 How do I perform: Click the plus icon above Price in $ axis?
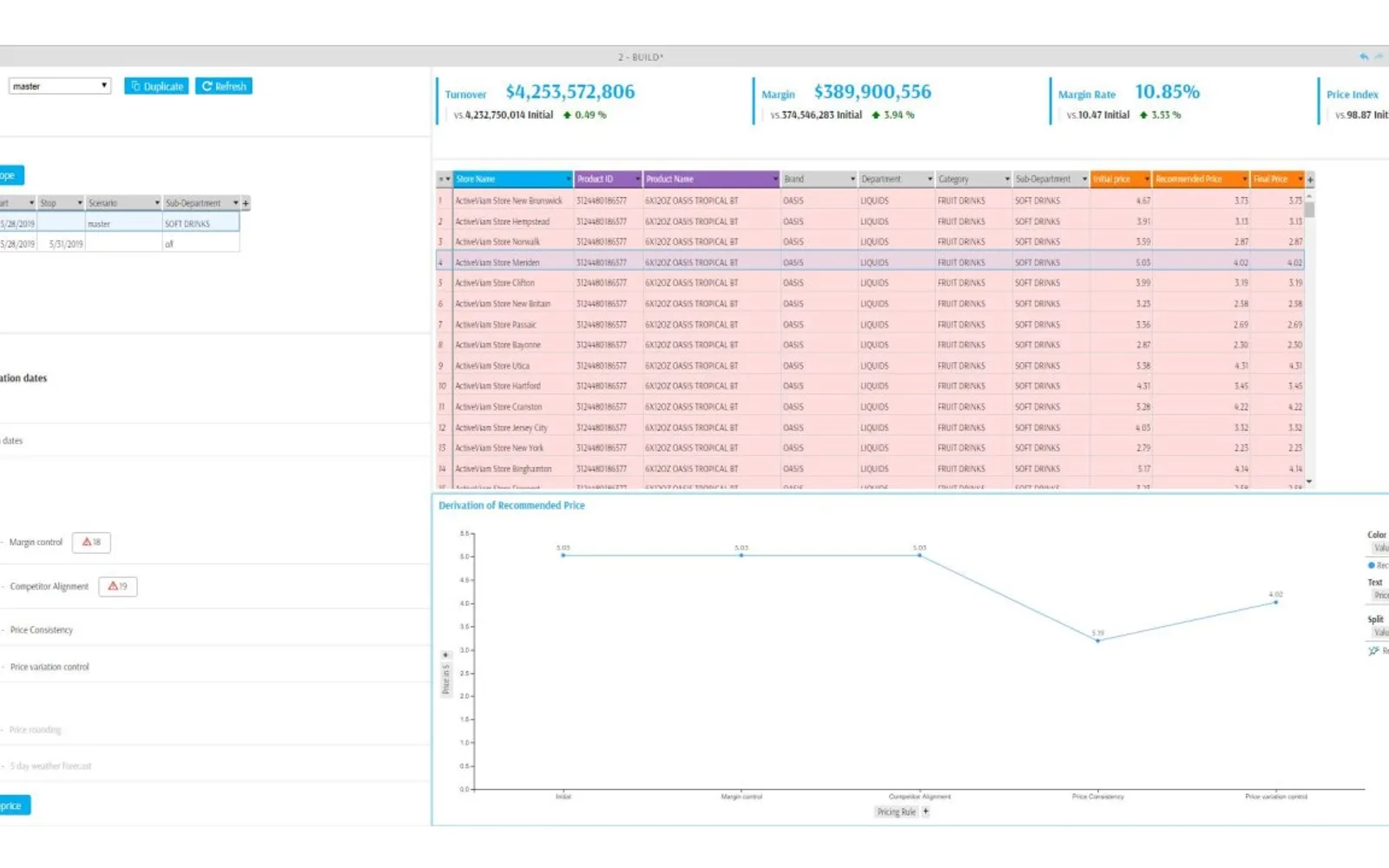(445, 655)
